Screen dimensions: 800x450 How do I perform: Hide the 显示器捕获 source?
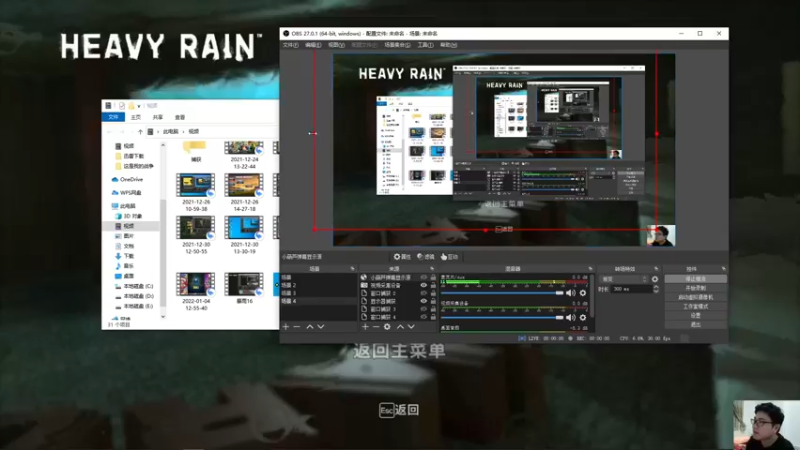point(423,301)
